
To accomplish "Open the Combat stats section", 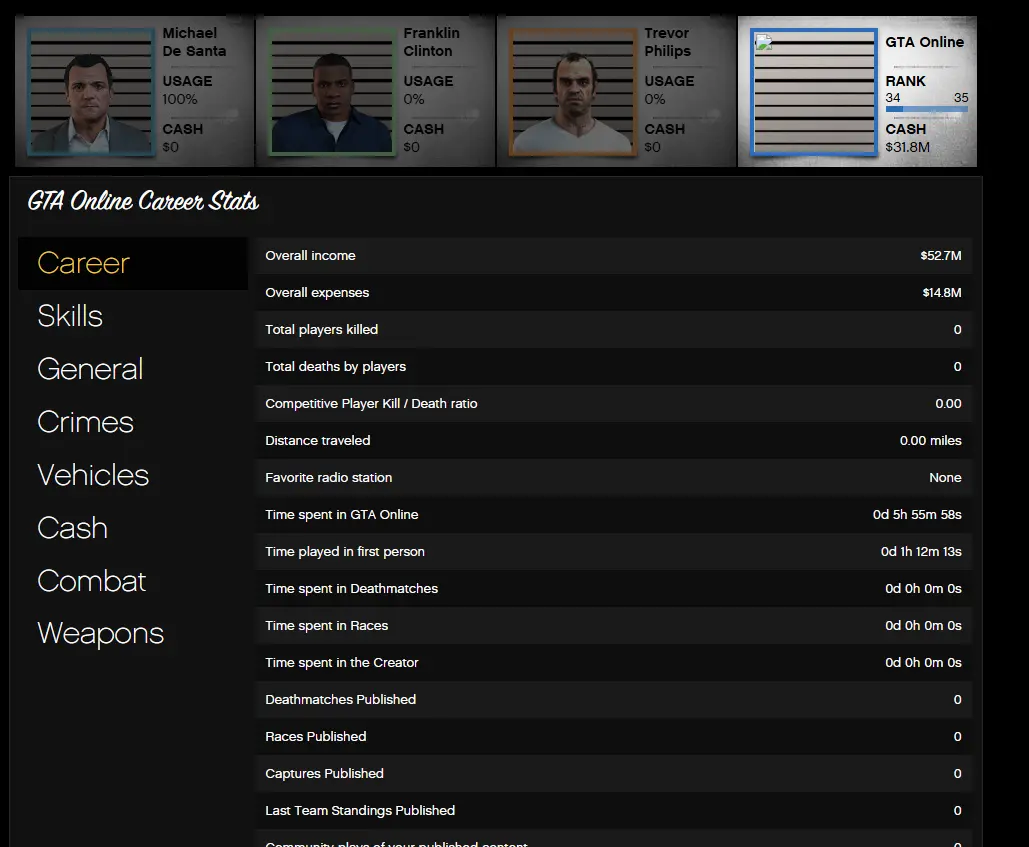I will pyautogui.click(x=92, y=581).
